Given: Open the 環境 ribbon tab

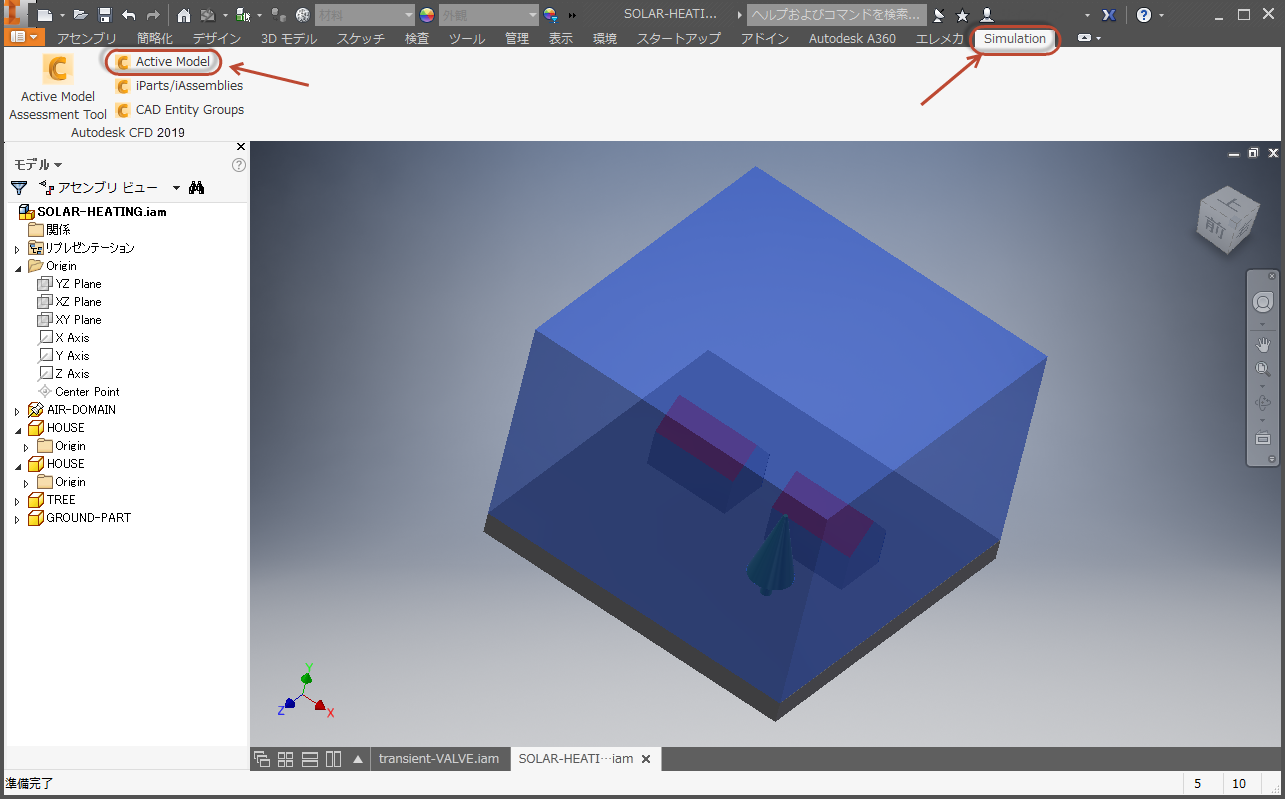Looking at the screenshot, I should click(x=605, y=39).
